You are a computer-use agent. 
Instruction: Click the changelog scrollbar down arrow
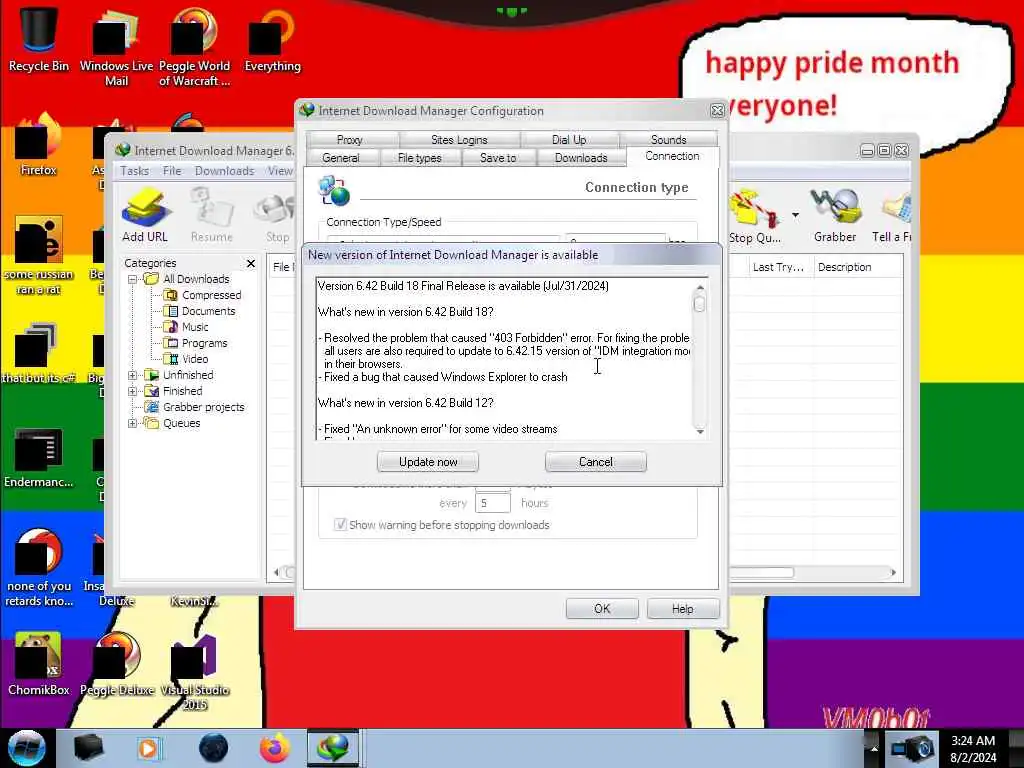click(700, 432)
